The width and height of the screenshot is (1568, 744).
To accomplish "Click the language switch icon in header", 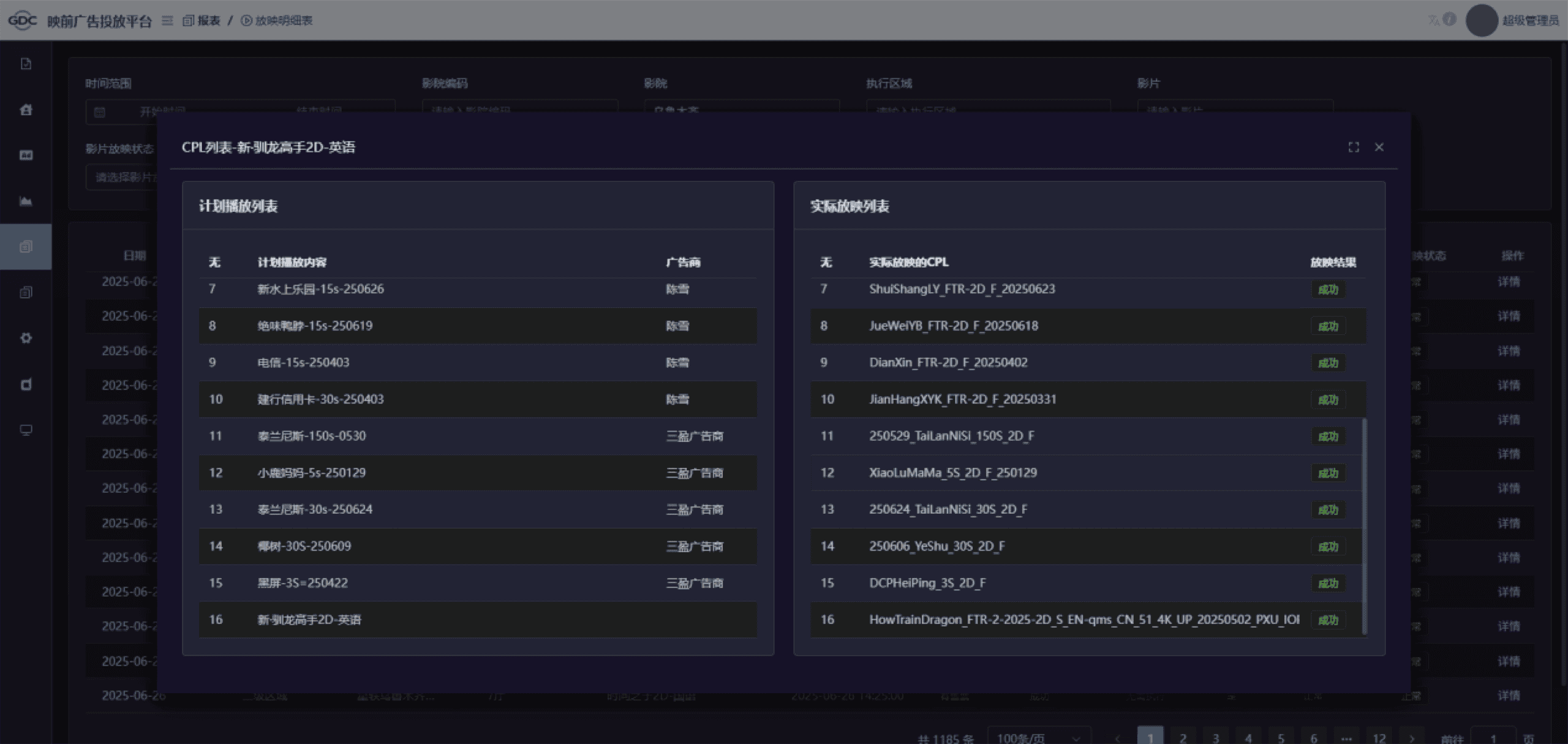I will (x=1433, y=20).
